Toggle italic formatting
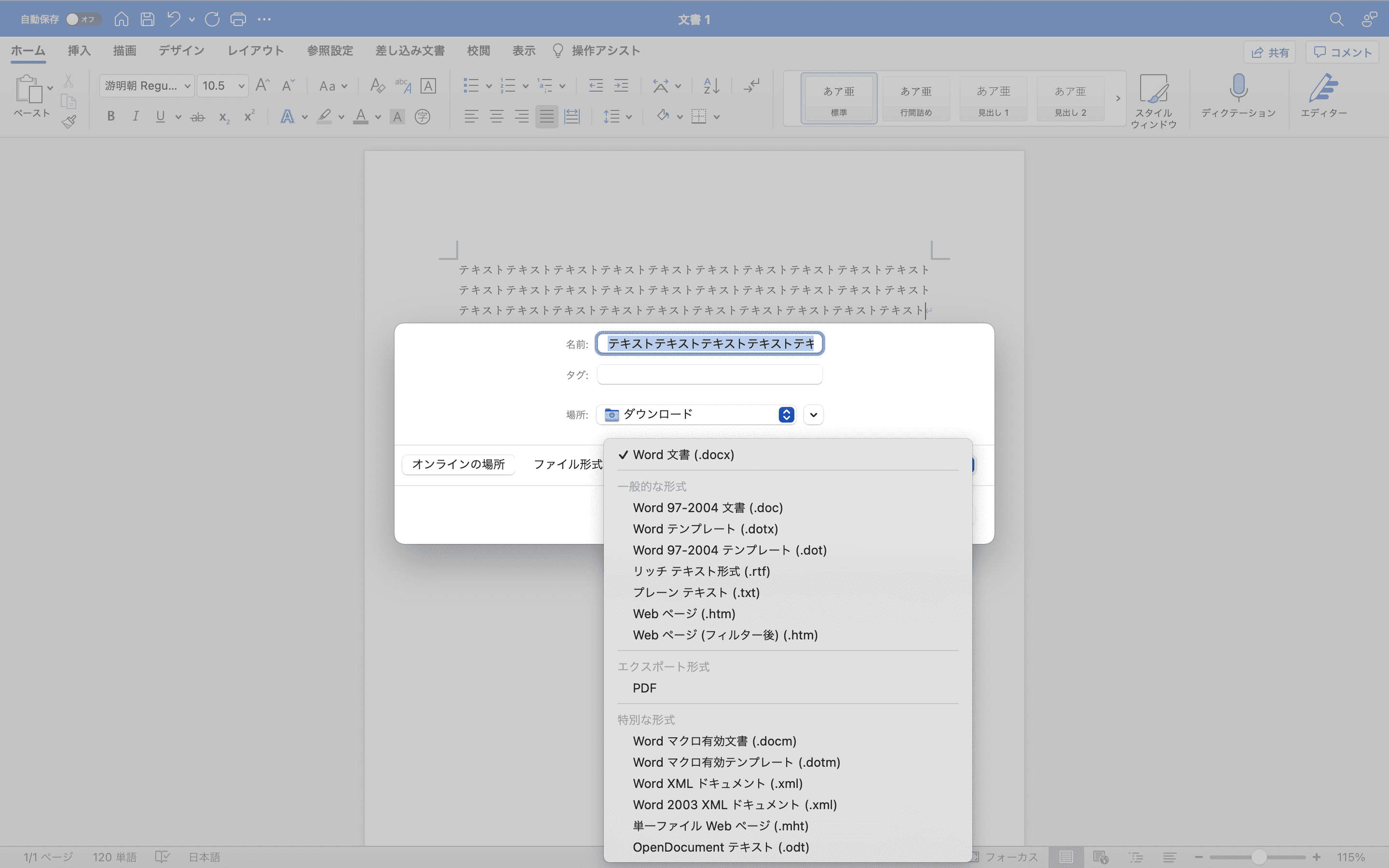 pos(136,116)
